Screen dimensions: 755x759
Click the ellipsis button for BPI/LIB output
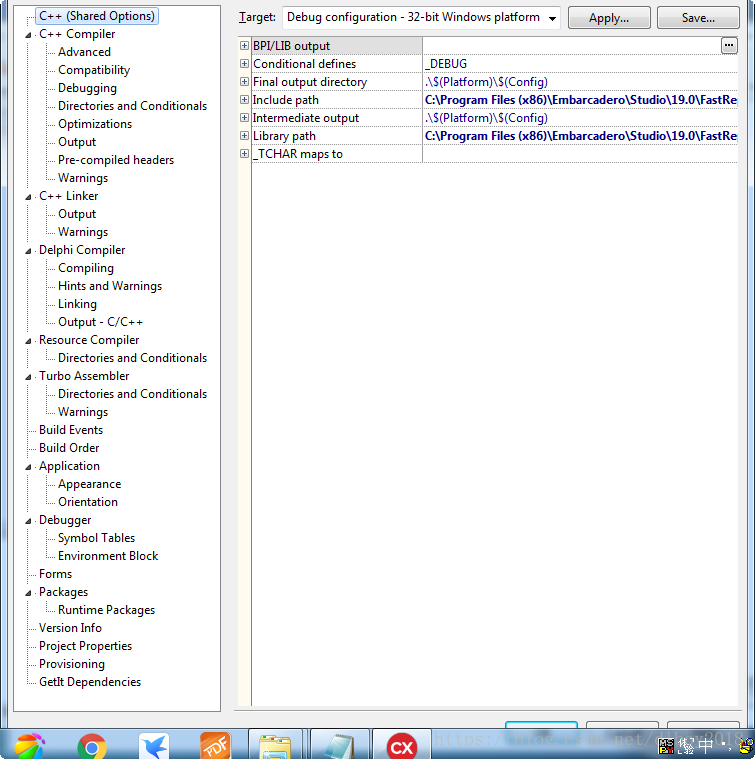pyautogui.click(x=729, y=46)
